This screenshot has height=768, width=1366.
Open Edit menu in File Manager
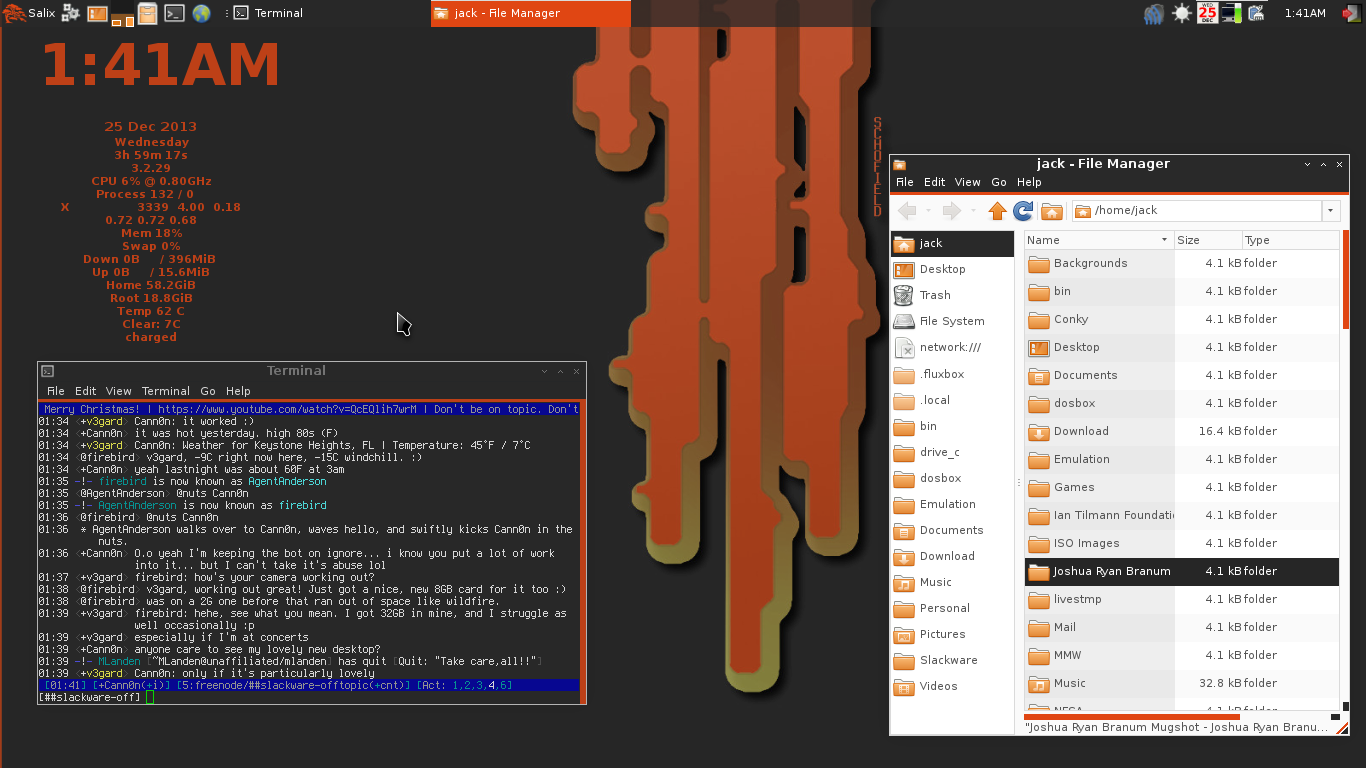pyautogui.click(x=934, y=182)
